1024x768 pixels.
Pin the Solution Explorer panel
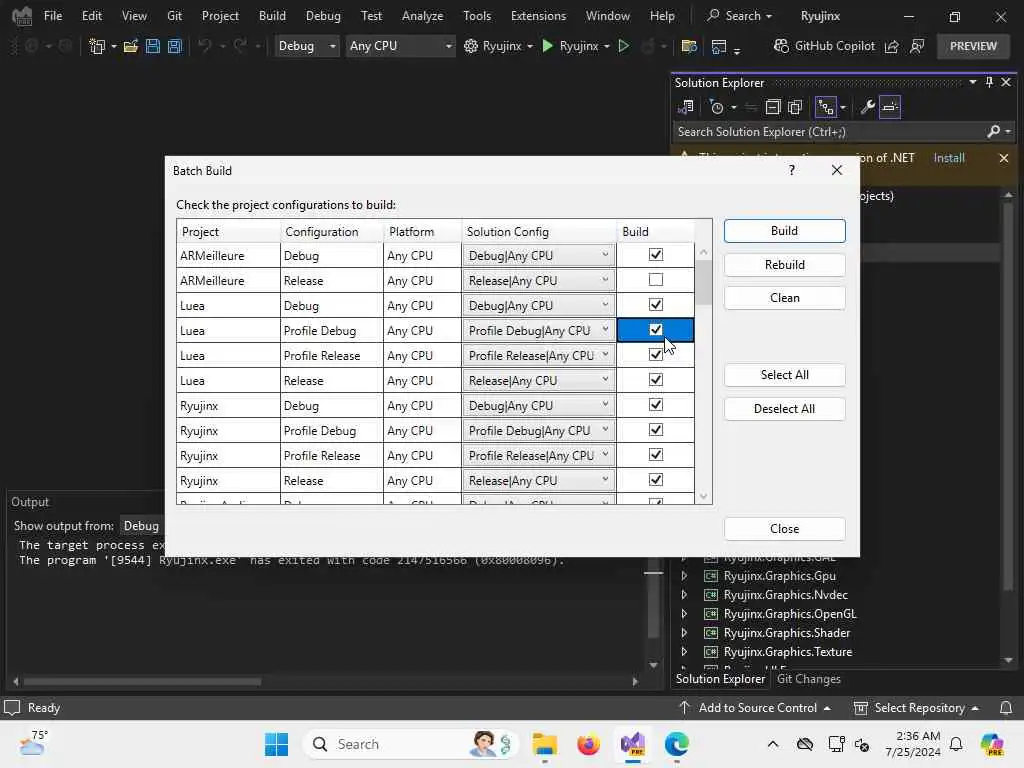tap(989, 82)
